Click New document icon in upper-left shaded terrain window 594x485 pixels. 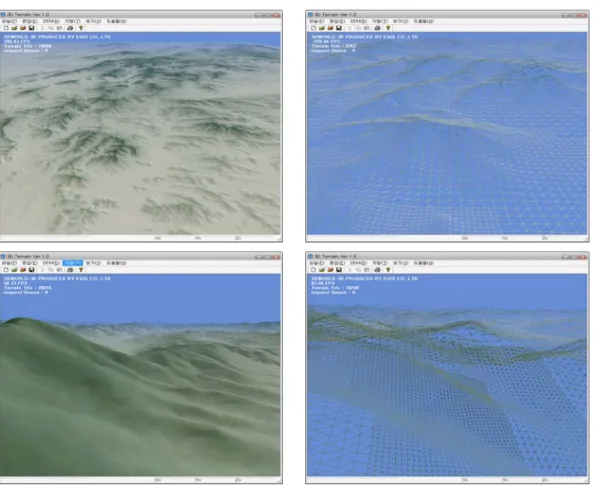click(6, 28)
